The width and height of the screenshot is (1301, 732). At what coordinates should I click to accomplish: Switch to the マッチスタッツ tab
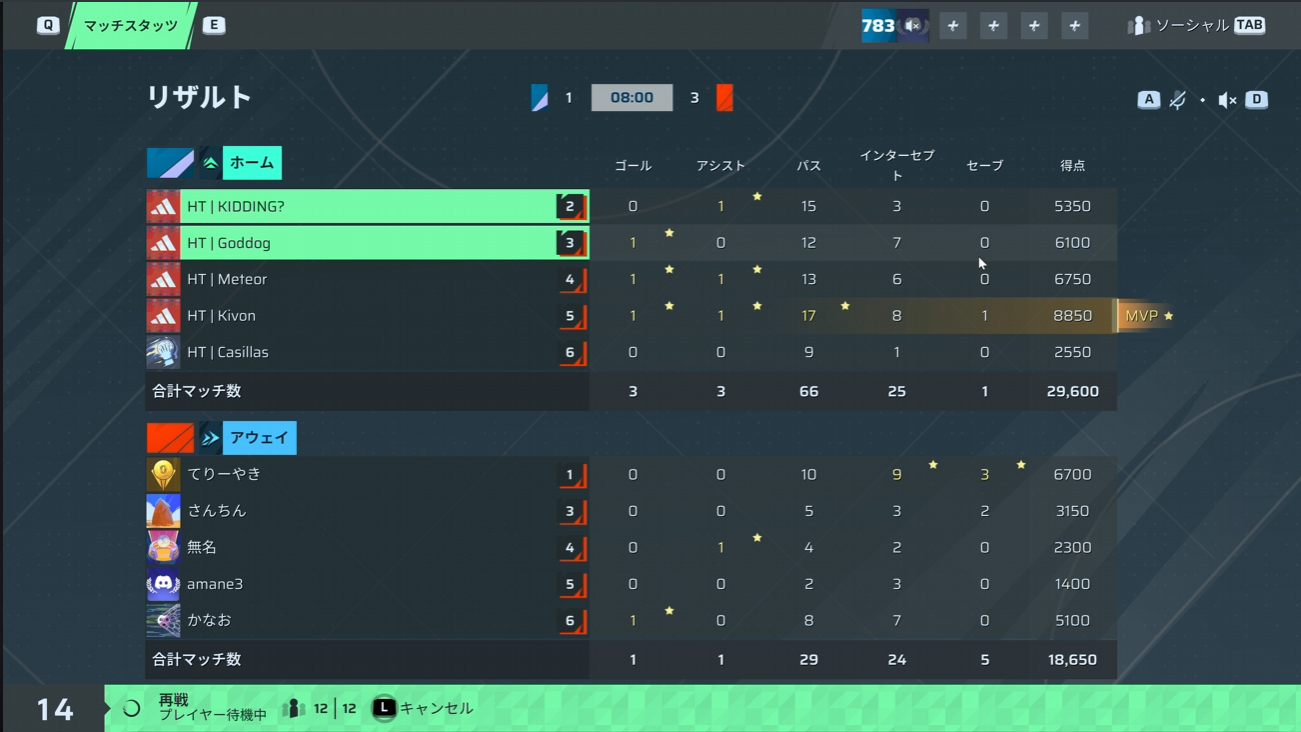coord(131,25)
